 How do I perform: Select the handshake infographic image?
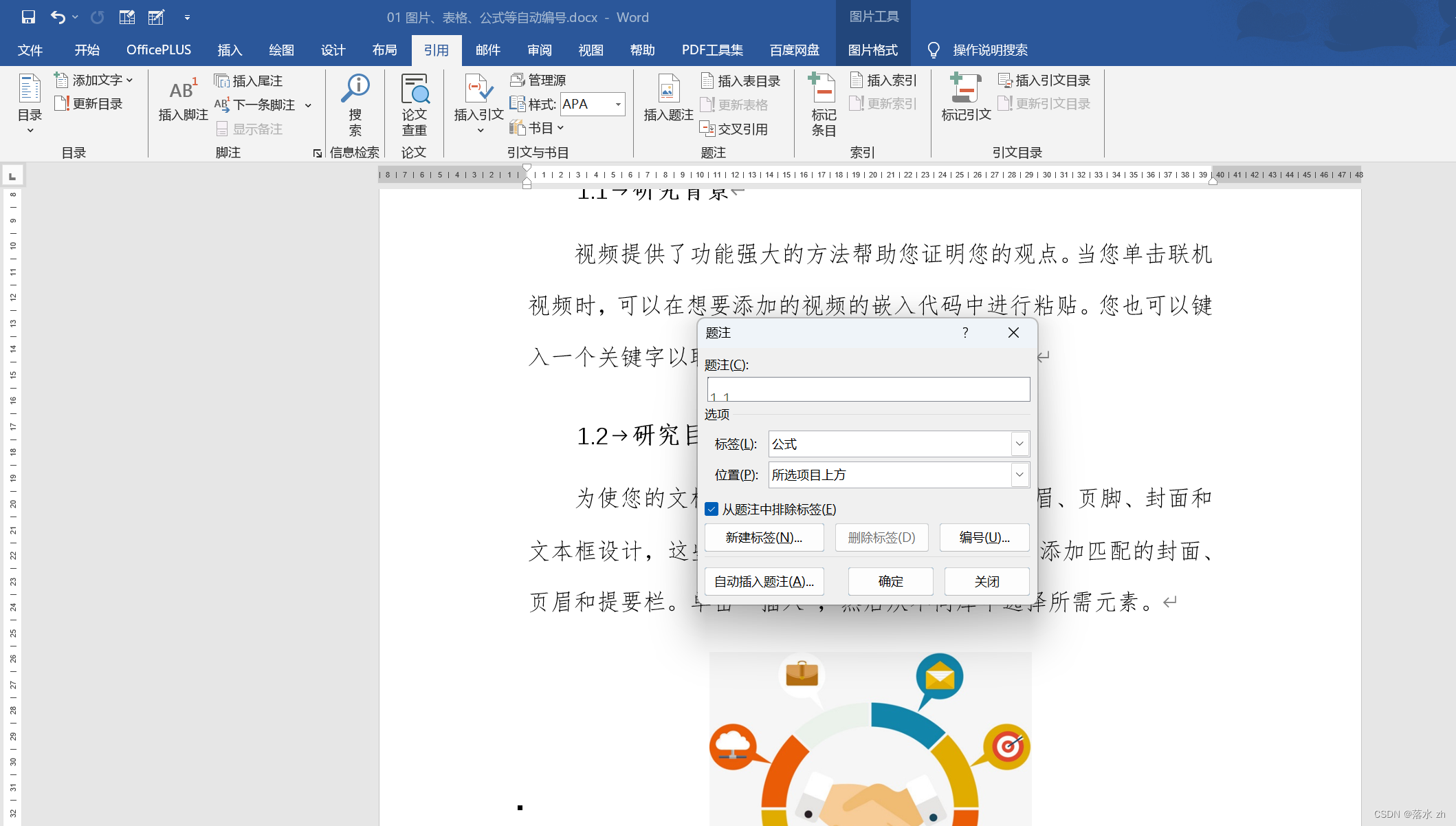870,739
